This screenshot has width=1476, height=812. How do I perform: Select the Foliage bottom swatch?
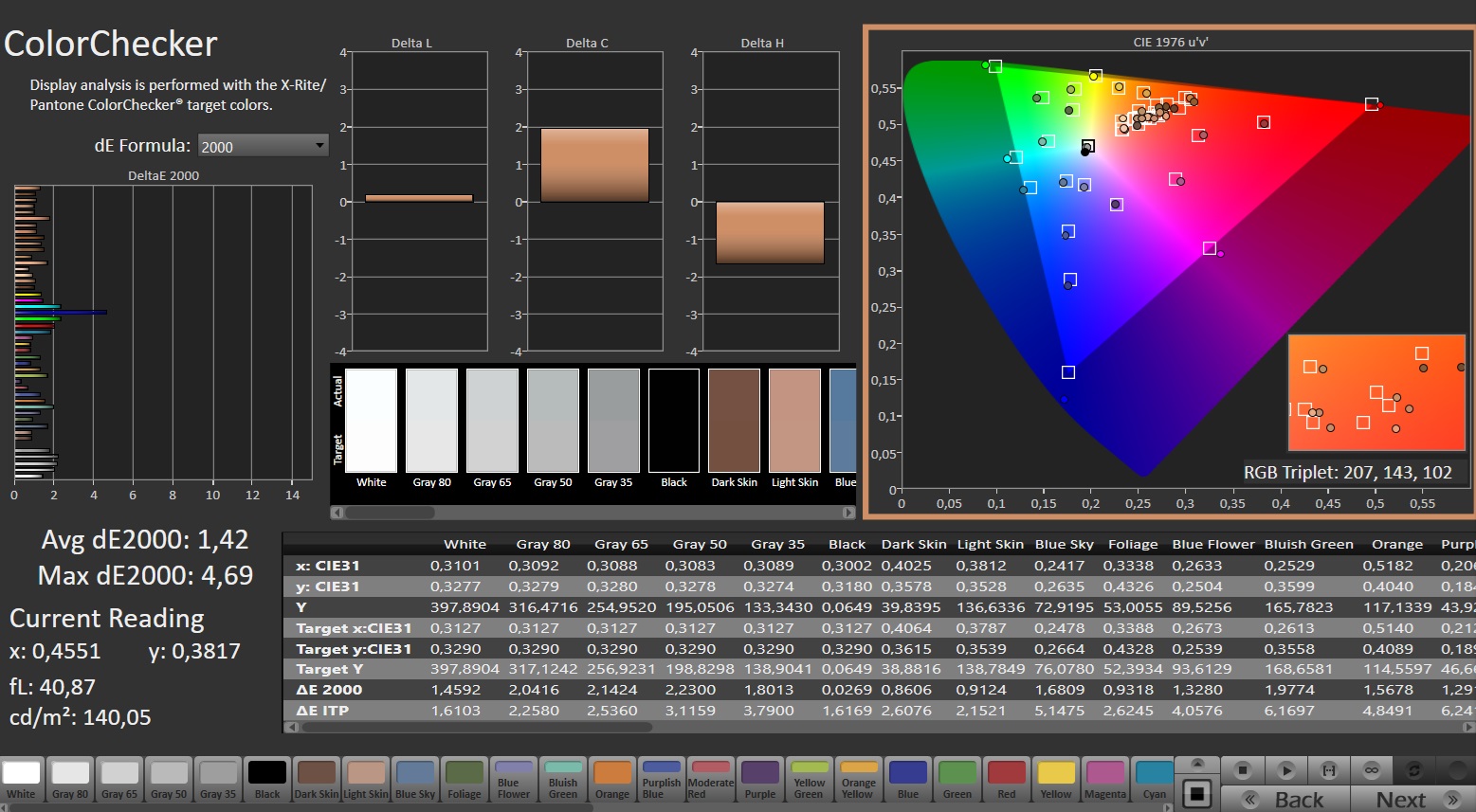click(x=465, y=780)
